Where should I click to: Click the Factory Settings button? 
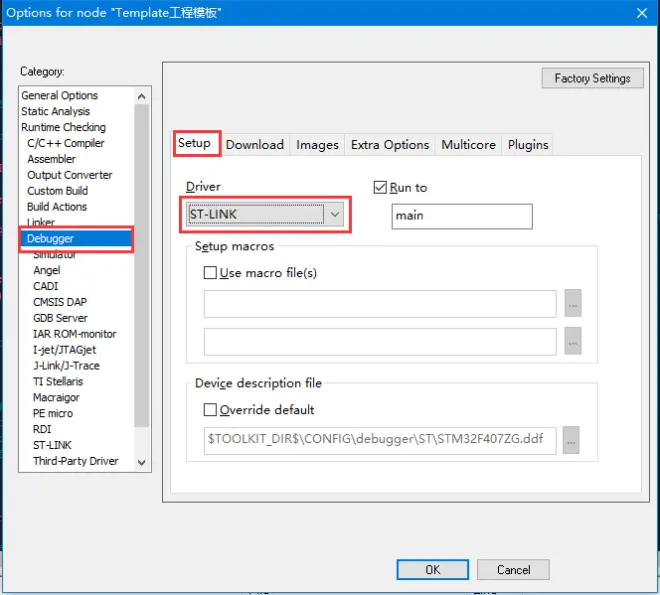pos(592,78)
